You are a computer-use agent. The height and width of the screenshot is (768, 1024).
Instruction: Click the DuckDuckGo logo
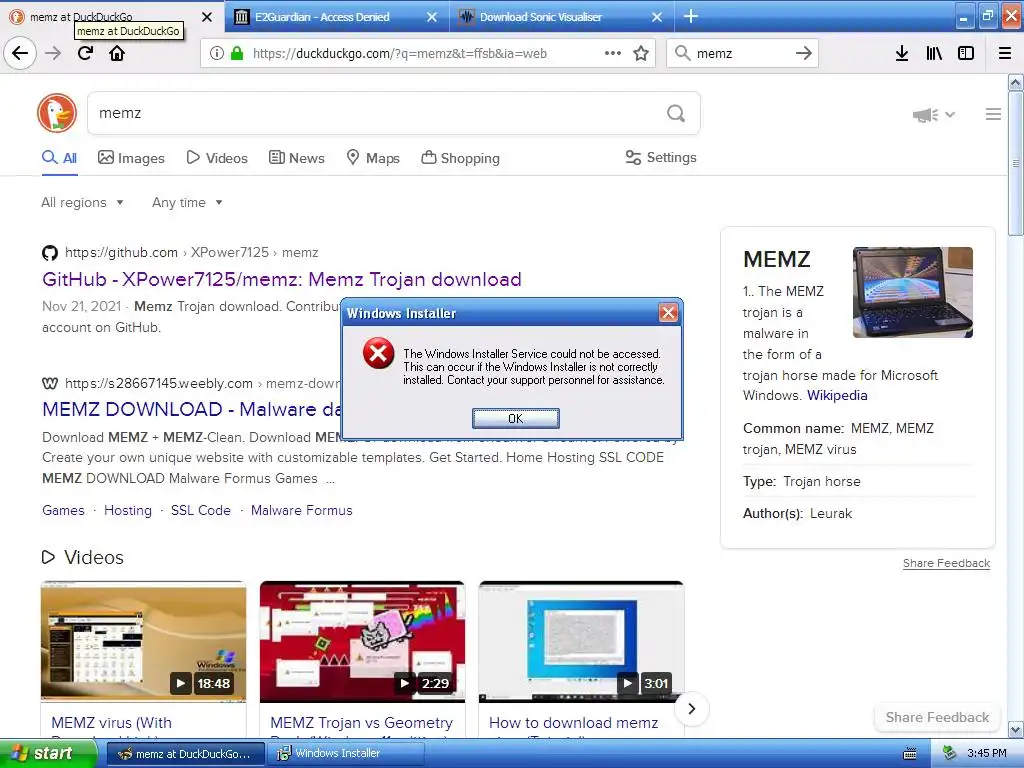(57, 113)
